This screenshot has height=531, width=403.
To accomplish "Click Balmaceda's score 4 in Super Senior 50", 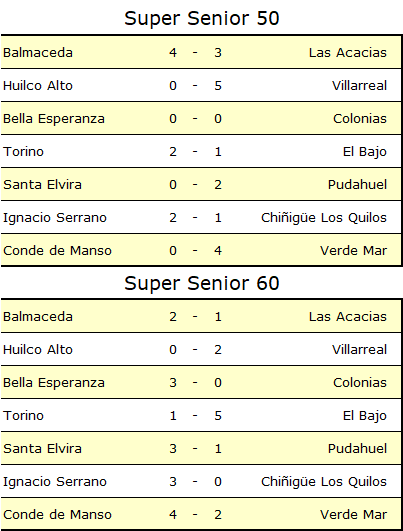I will [173, 52].
